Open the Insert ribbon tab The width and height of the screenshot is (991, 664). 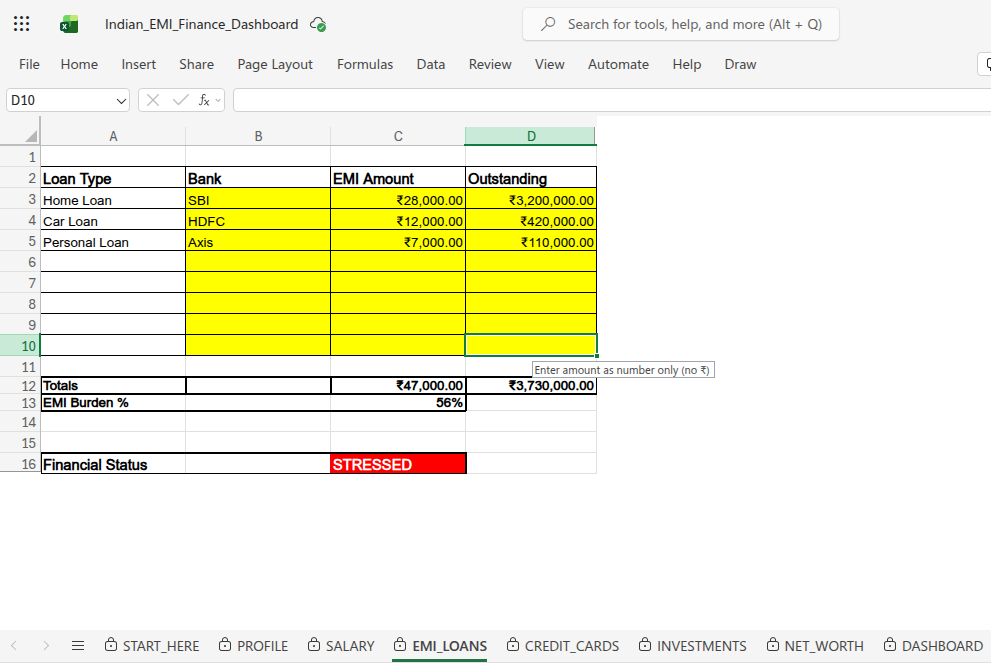(138, 64)
